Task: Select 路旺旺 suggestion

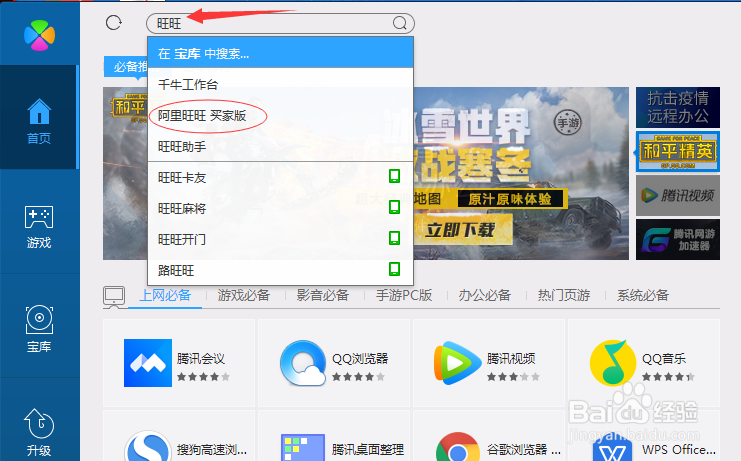Action: pos(281,270)
